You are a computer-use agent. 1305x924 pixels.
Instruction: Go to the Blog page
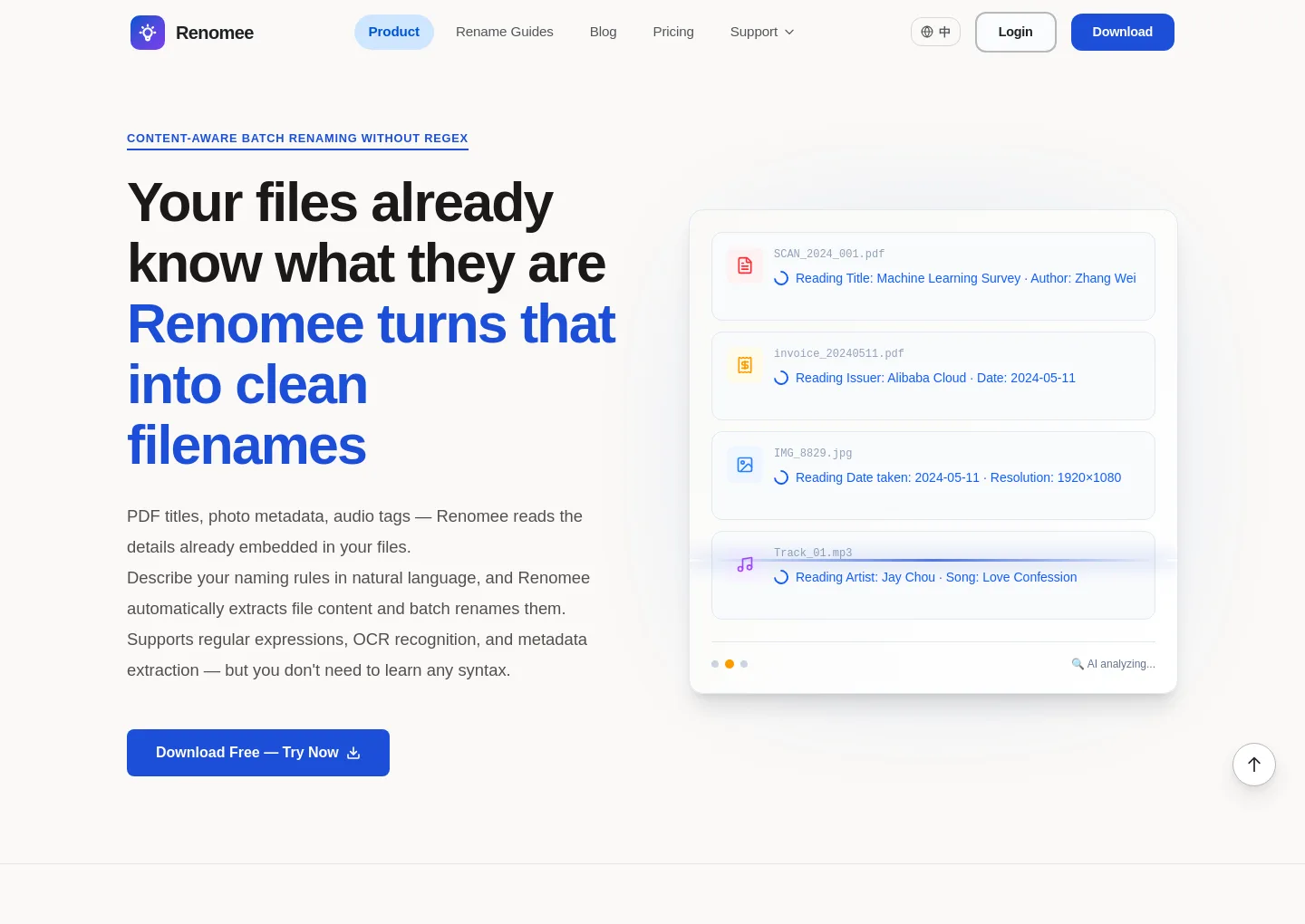(604, 32)
